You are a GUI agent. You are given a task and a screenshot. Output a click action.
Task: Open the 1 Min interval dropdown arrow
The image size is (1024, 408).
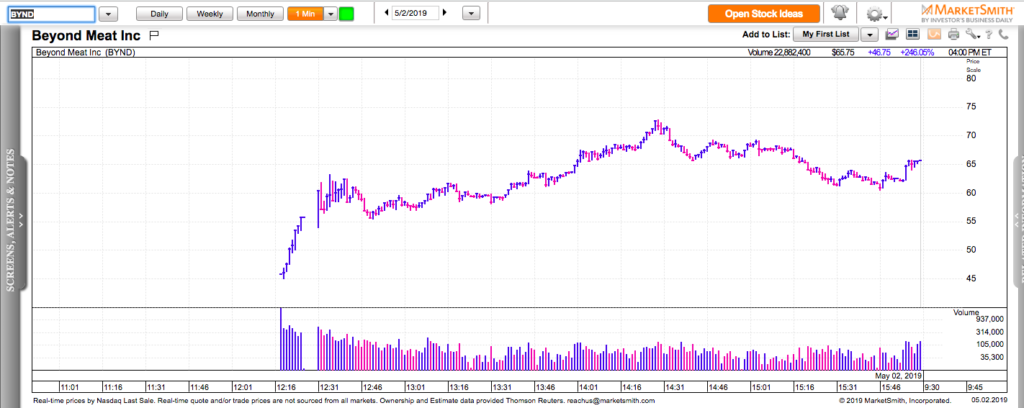tap(331, 14)
